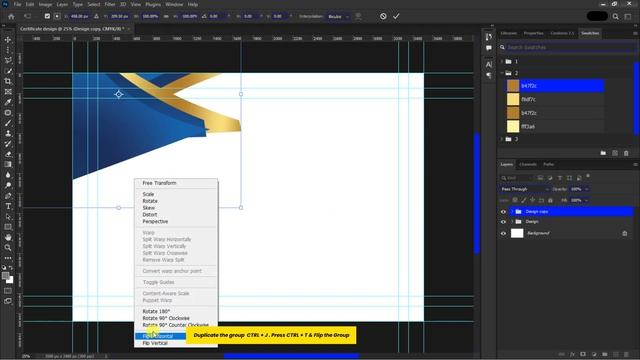Toggle lock all on the layer
This screenshot has width=640, height=360.
tap(550, 200)
